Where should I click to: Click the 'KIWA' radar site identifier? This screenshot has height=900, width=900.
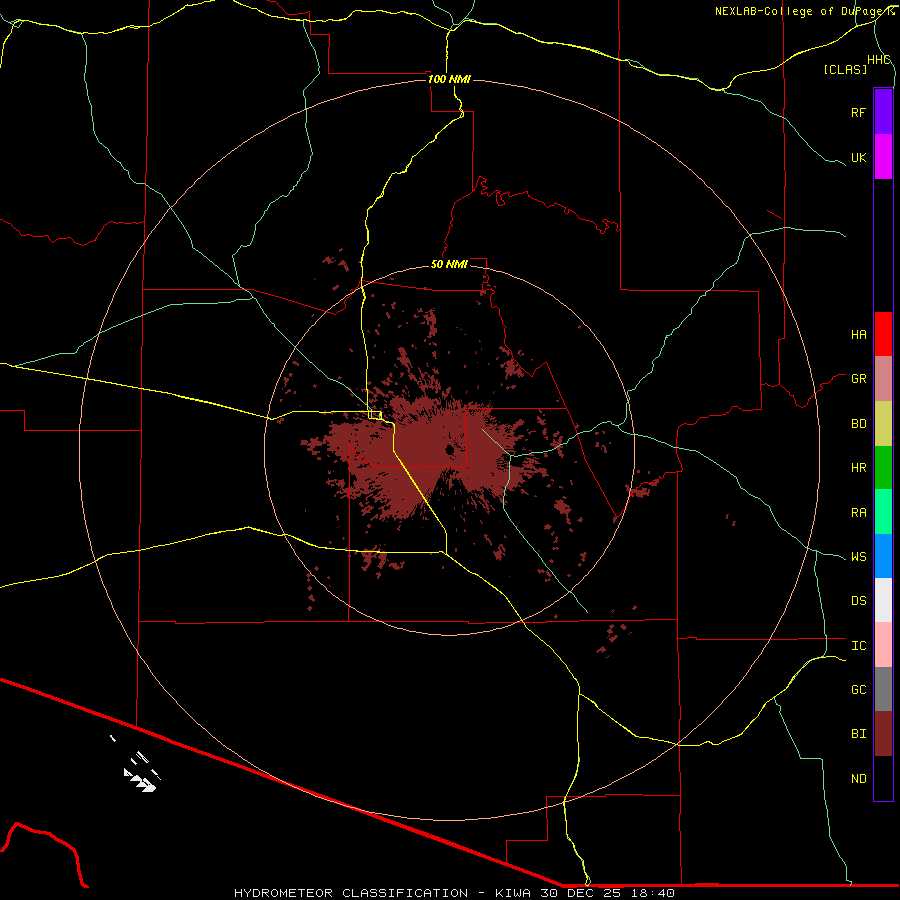513,893
